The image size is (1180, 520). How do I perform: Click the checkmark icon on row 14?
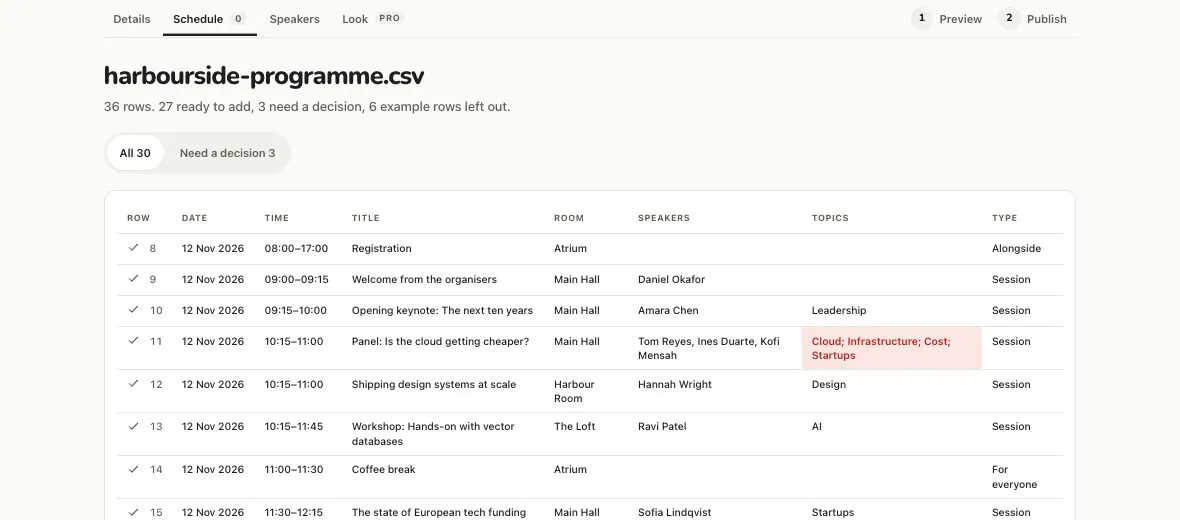[x=133, y=468]
